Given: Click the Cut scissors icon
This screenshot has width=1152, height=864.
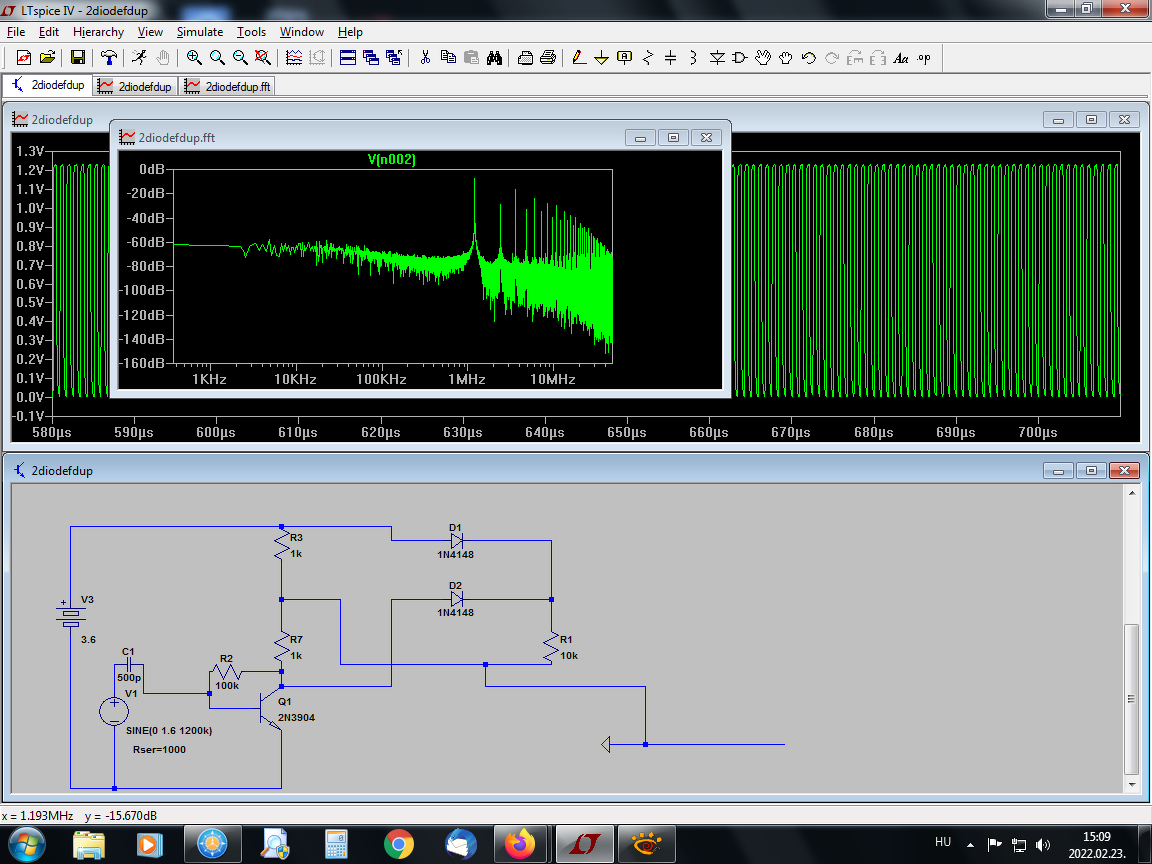Looking at the screenshot, I should 425,58.
